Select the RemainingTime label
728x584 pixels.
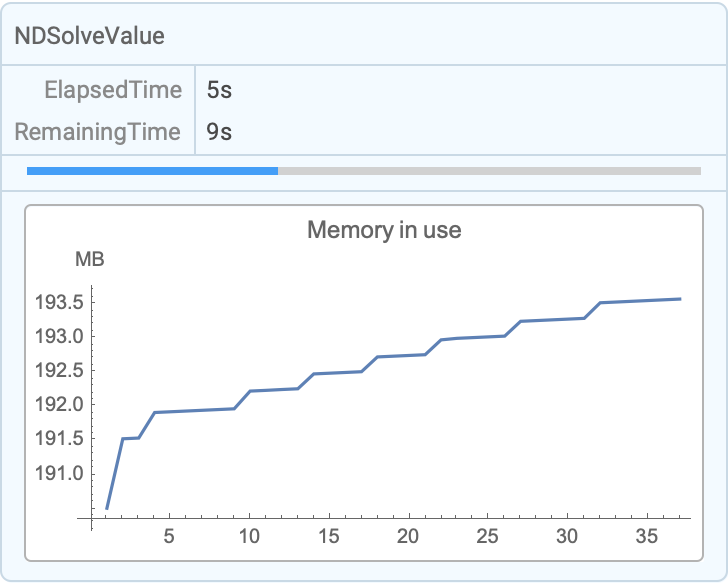point(98,132)
